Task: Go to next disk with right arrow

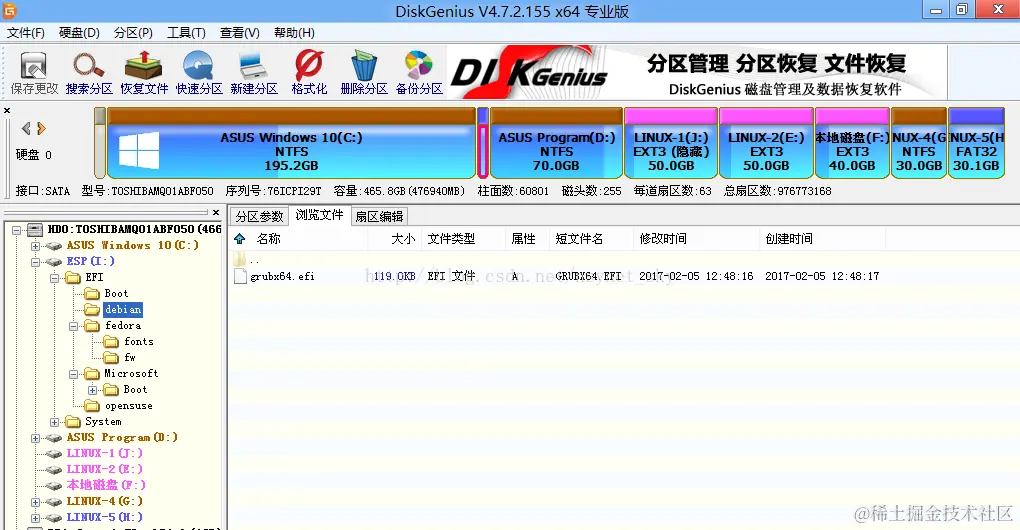Action: [x=41, y=129]
